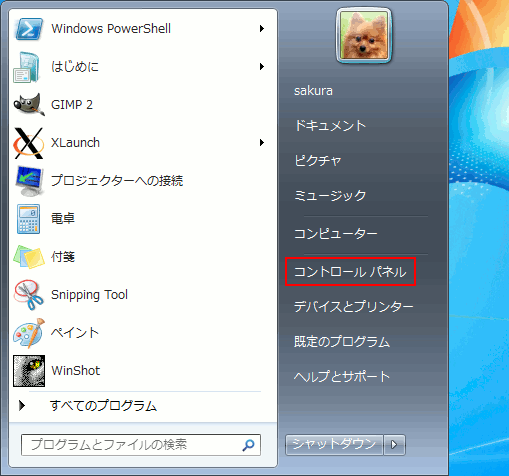Select the はじめに text label
This screenshot has width=509, height=476.
point(75,67)
